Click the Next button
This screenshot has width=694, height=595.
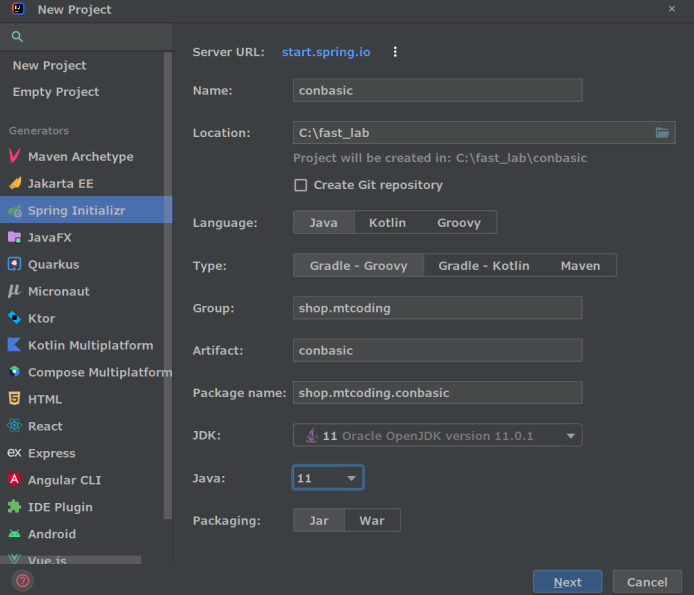tap(567, 582)
